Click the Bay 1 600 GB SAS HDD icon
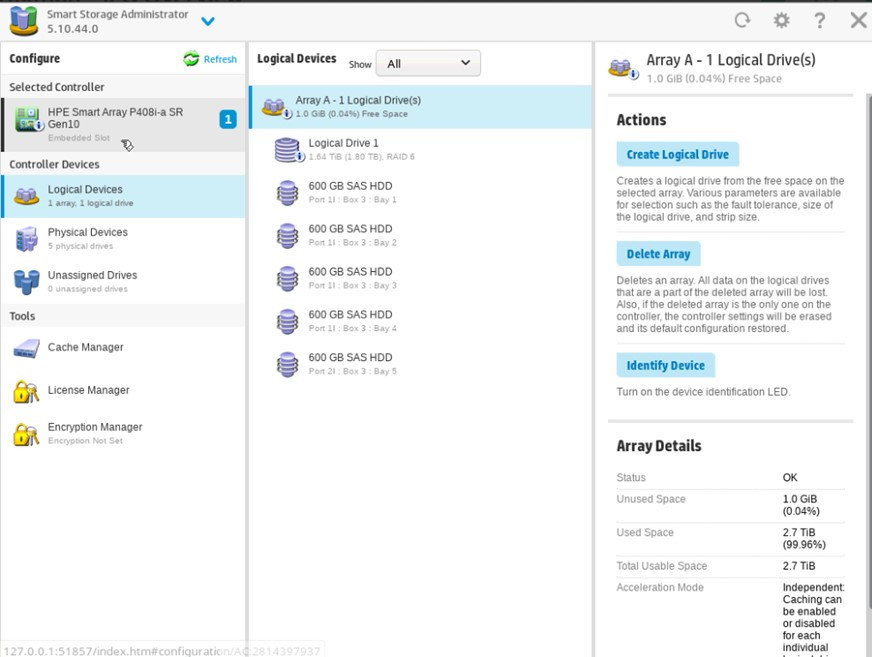Viewport: 872px width, 657px height. click(x=288, y=192)
